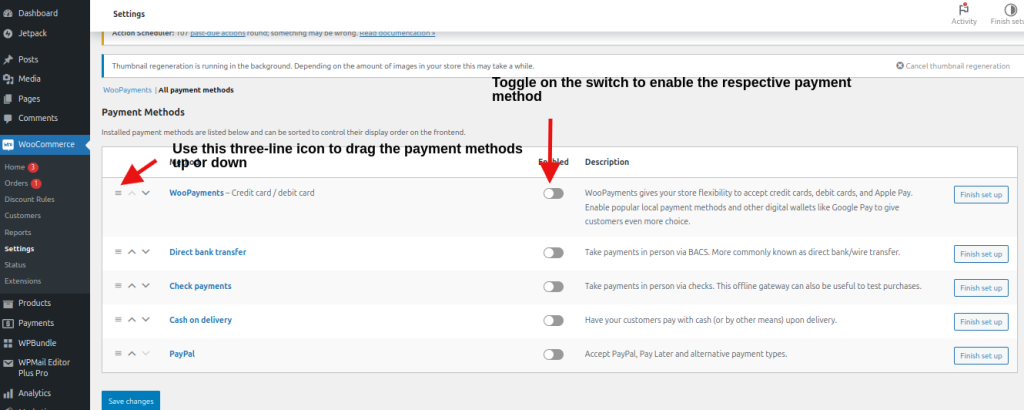The image size is (1024, 410).
Task: Move Cash on delivery up with the up chevron
Action: (x=131, y=319)
